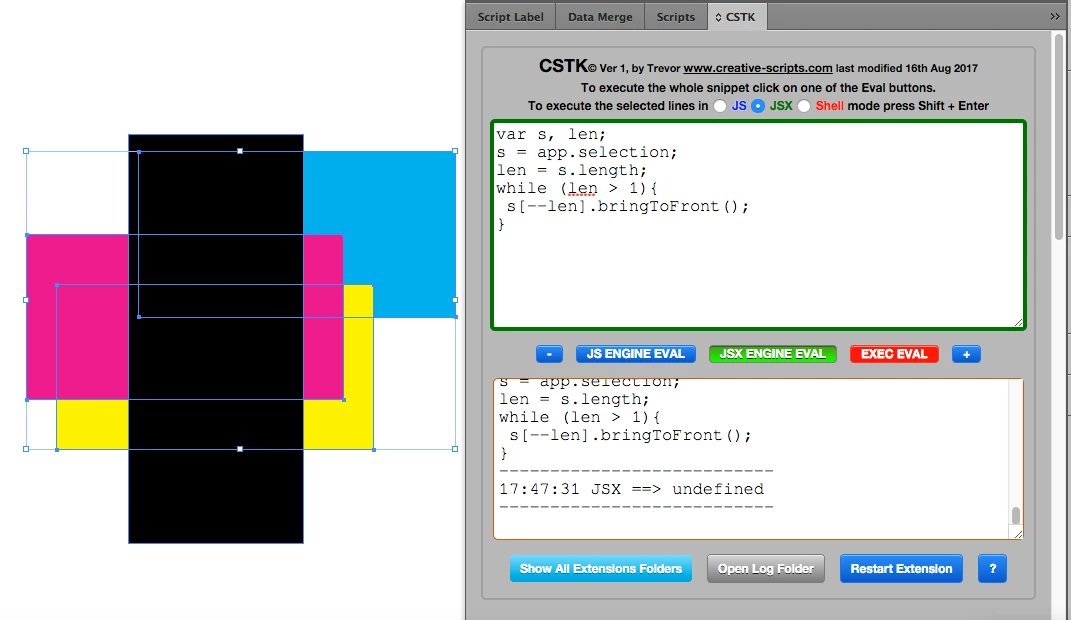Select the CSTK tab
Viewport: 1071px width, 620px height.
(x=736, y=17)
